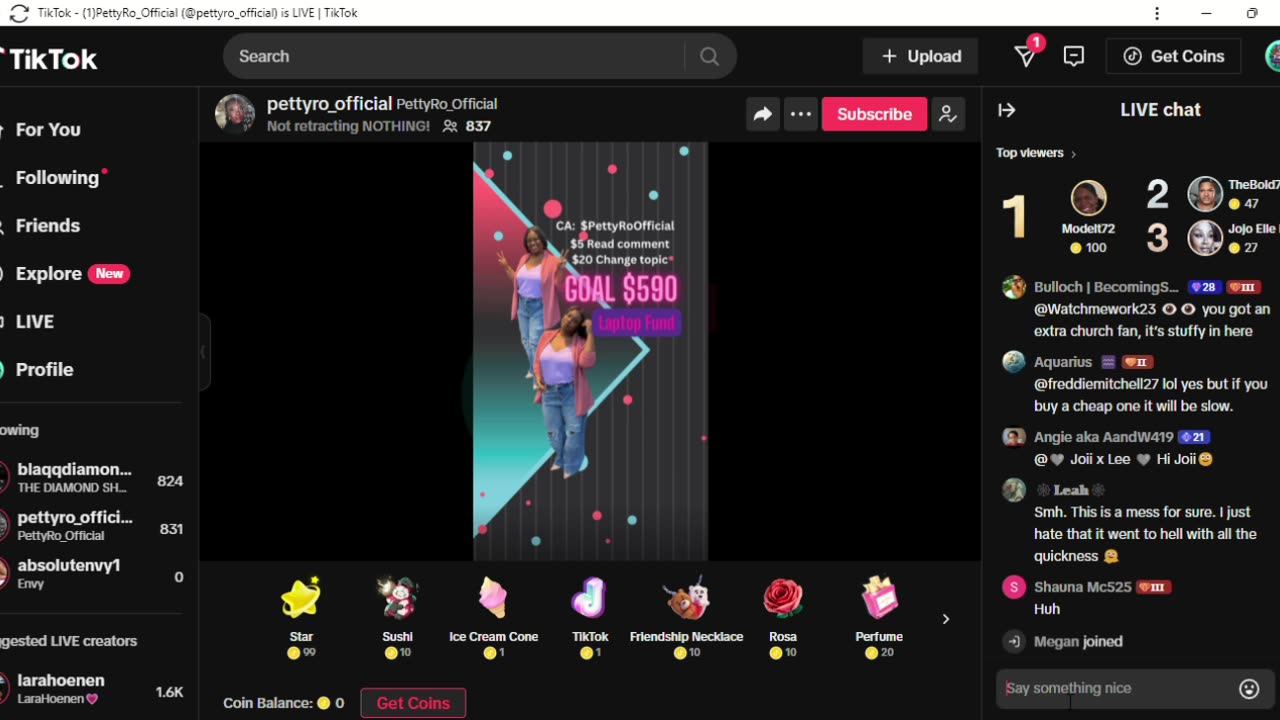
Task: Open the three-dot more options menu
Action: tap(801, 114)
